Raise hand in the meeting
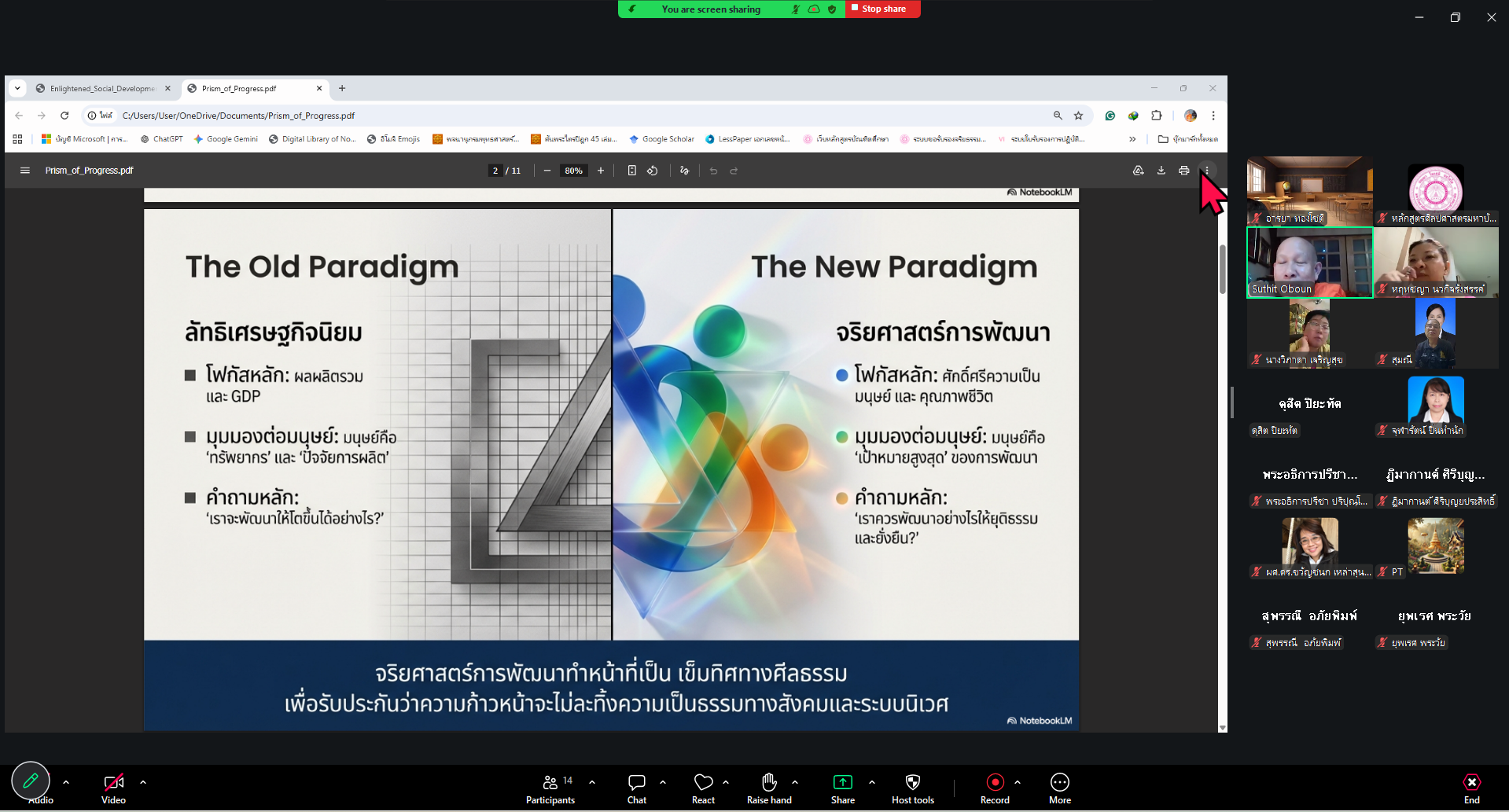 pos(768,788)
